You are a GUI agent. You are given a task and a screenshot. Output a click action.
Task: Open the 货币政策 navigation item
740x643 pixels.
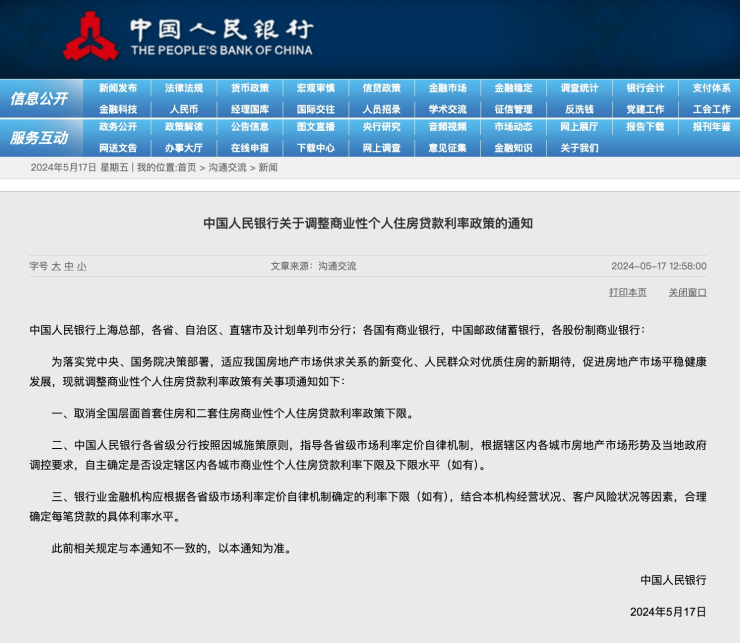(x=250, y=88)
